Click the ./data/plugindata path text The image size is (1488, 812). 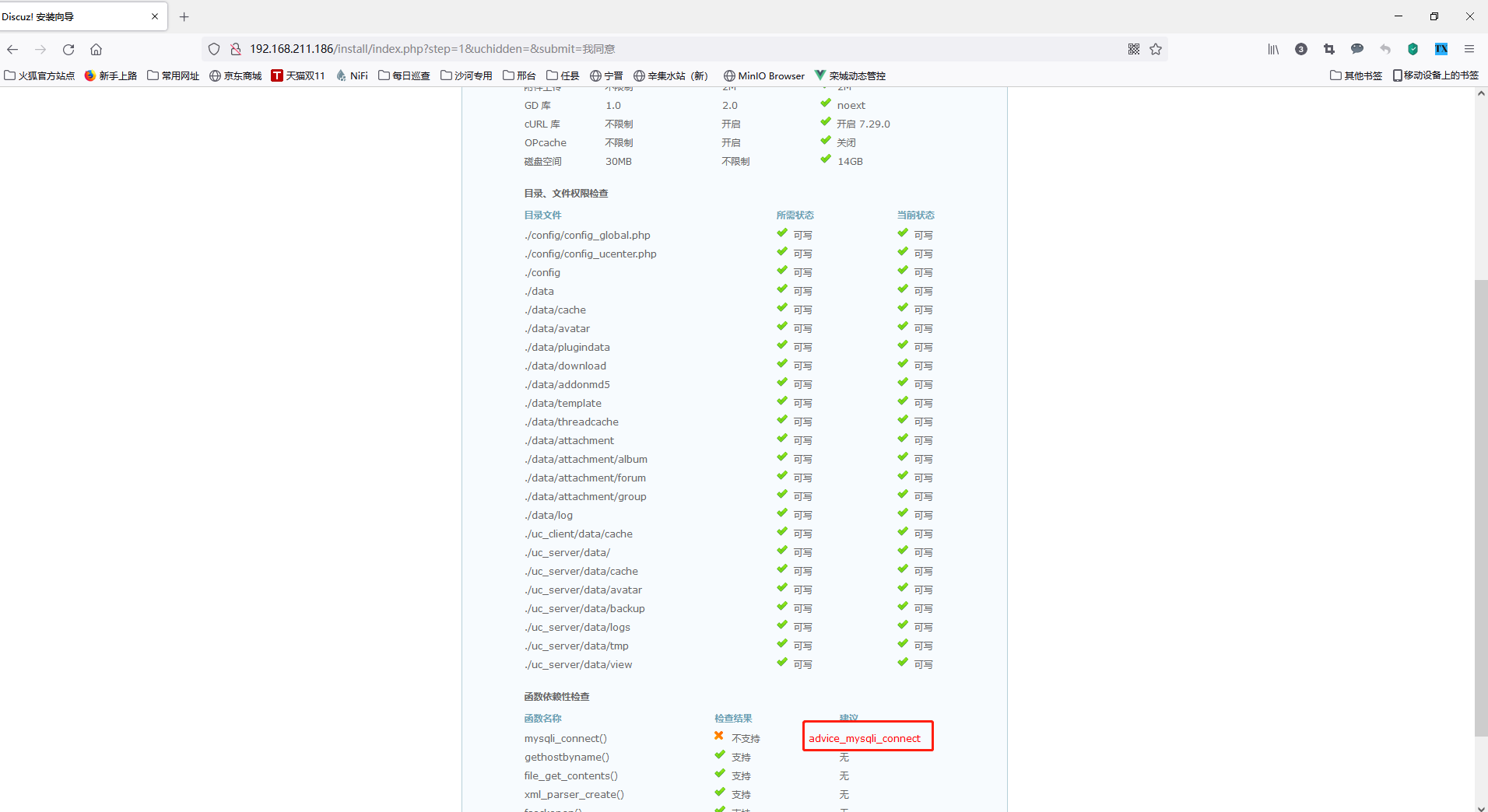pyautogui.click(x=567, y=347)
